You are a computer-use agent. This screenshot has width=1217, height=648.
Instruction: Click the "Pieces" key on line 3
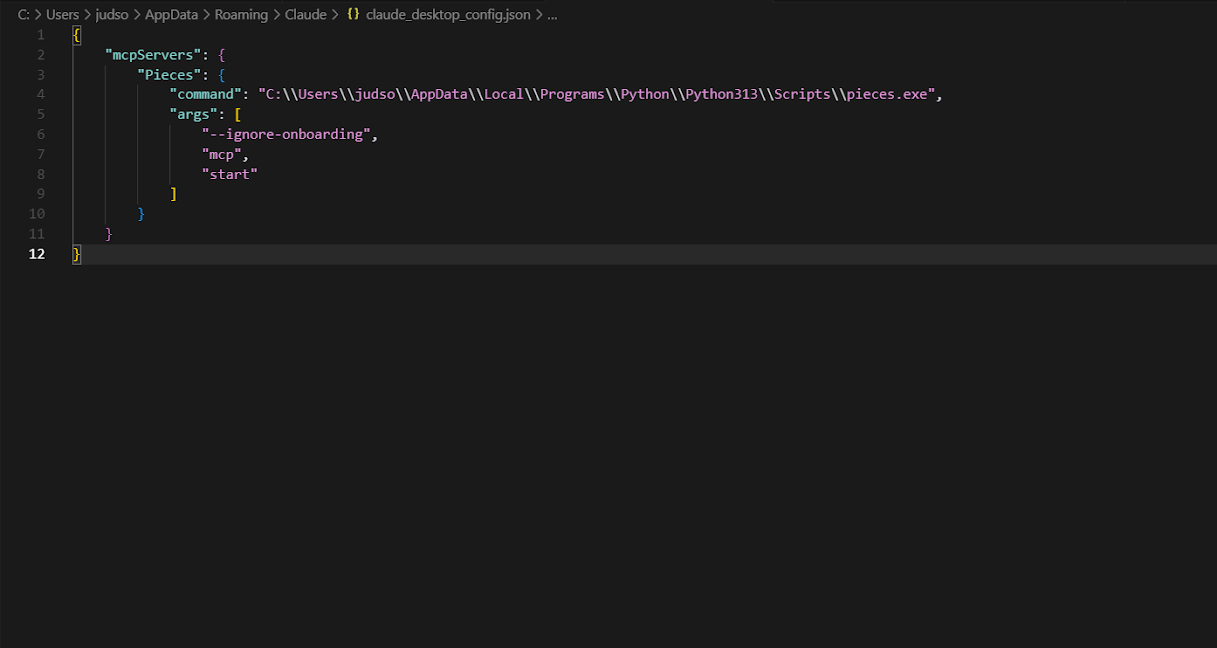pyautogui.click(x=169, y=75)
